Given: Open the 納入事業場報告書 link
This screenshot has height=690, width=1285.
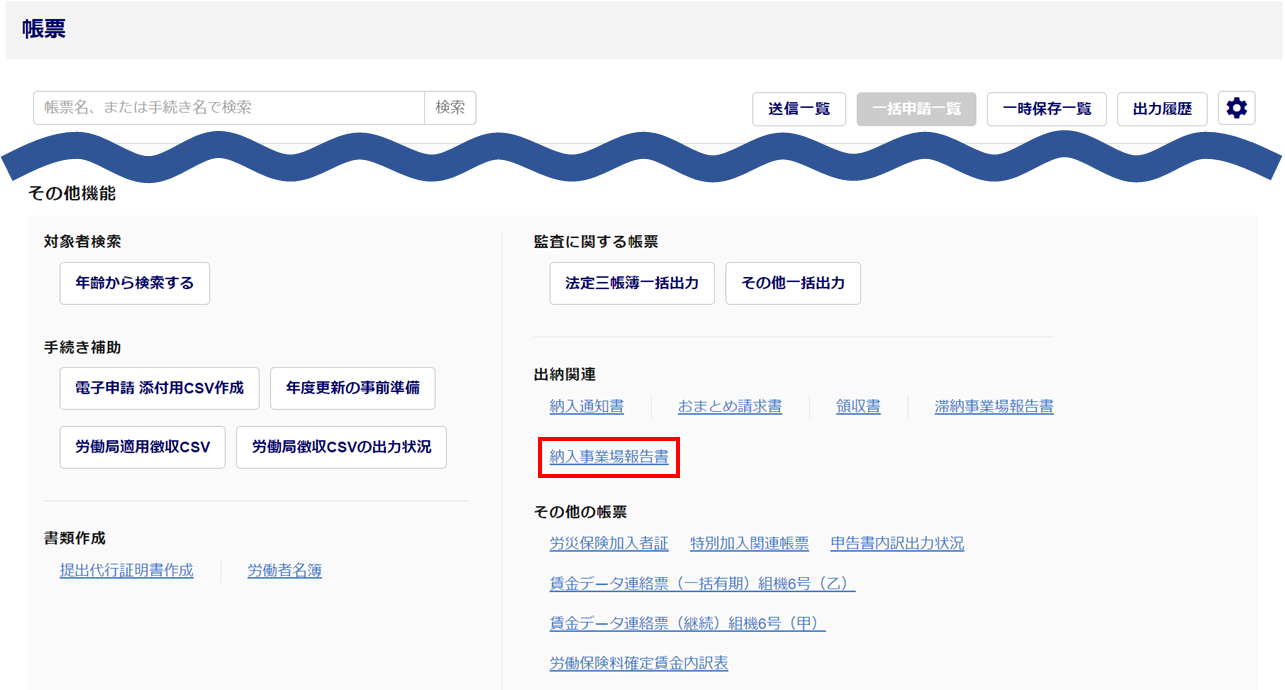Looking at the screenshot, I should pyautogui.click(x=609, y=457).
